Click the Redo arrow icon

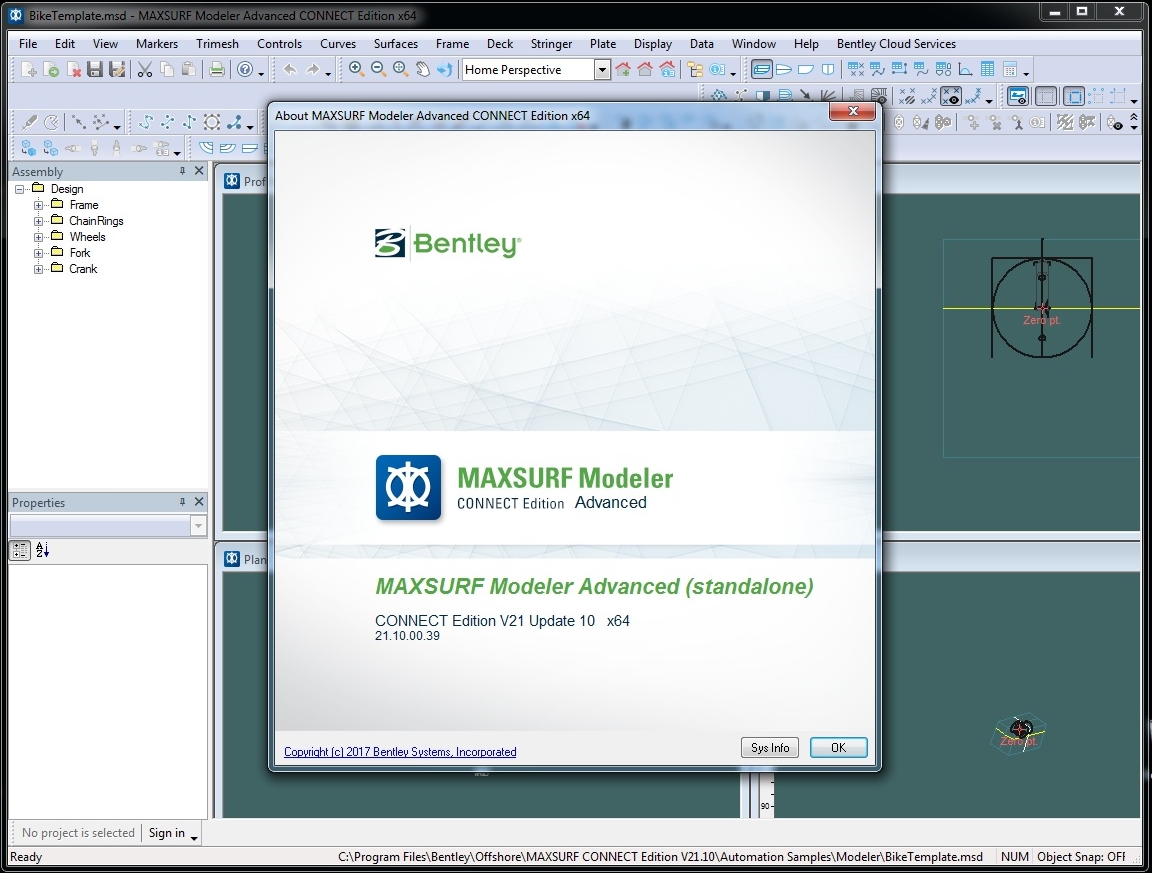coord(313,70)
